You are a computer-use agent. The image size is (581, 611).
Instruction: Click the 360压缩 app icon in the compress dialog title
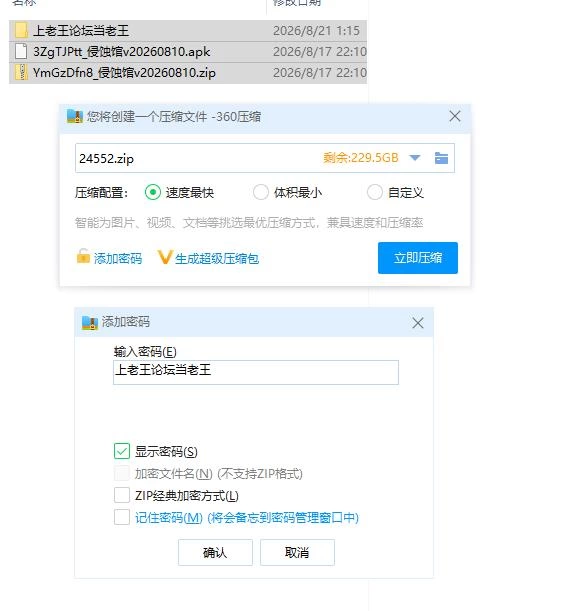click(x=75, y=116)
